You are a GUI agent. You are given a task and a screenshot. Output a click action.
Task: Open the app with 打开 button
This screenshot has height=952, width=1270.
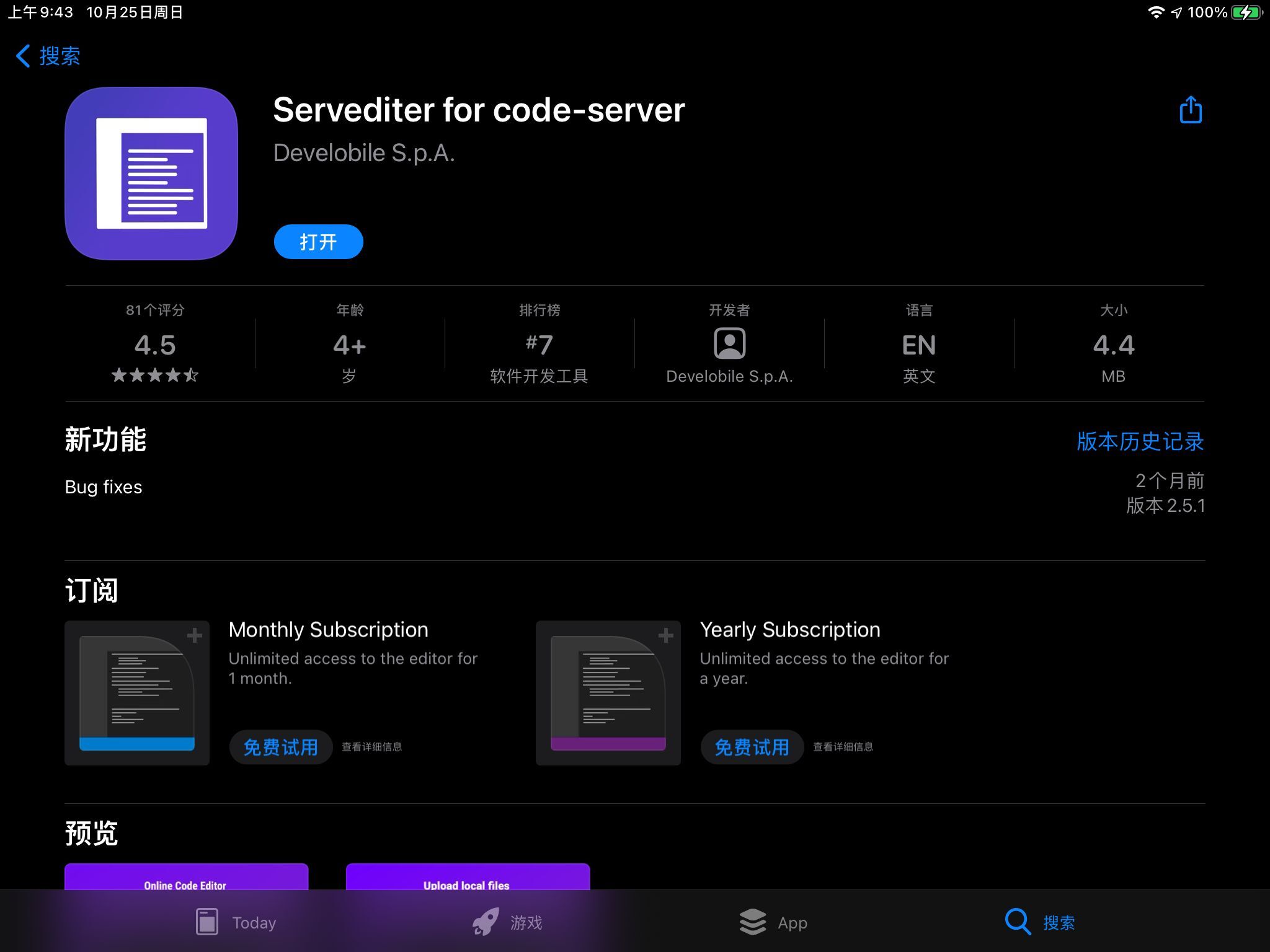click(x=318, y=242)
